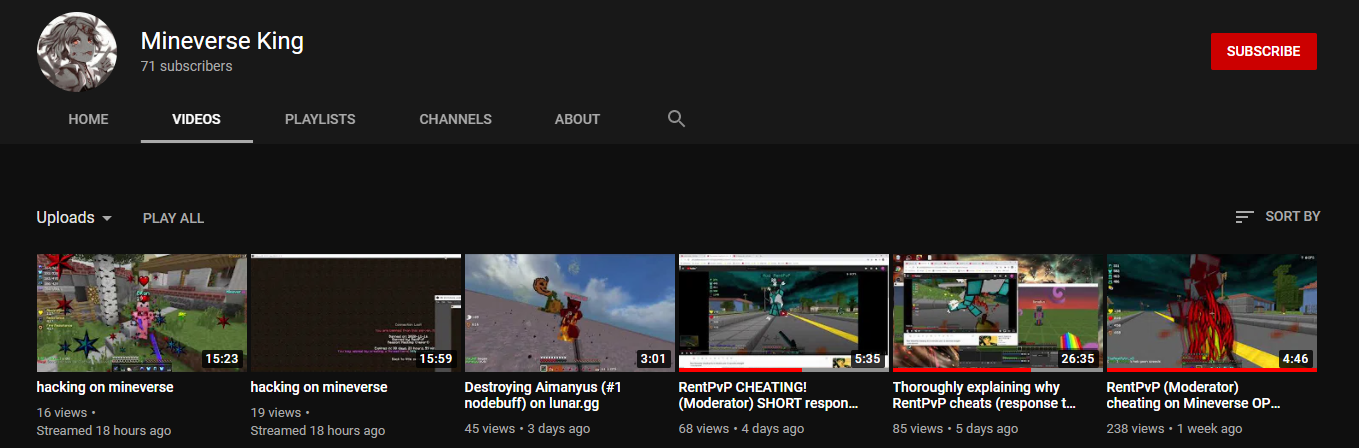This screenshot has height=448, width=1359.
Task: Click the 238 views • 1 week ago text
Action: tap(1175, 429)
